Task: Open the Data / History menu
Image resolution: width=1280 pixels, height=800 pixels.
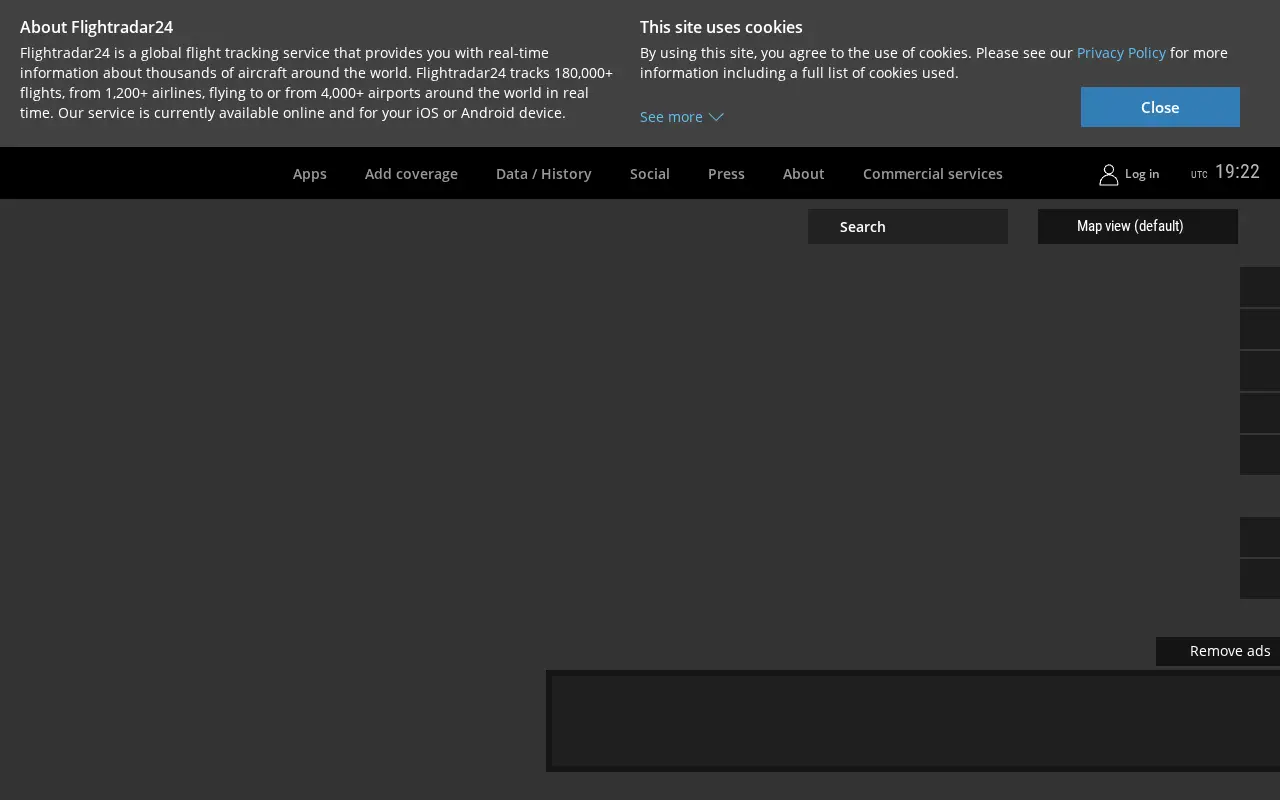Action: pos(544,174)
